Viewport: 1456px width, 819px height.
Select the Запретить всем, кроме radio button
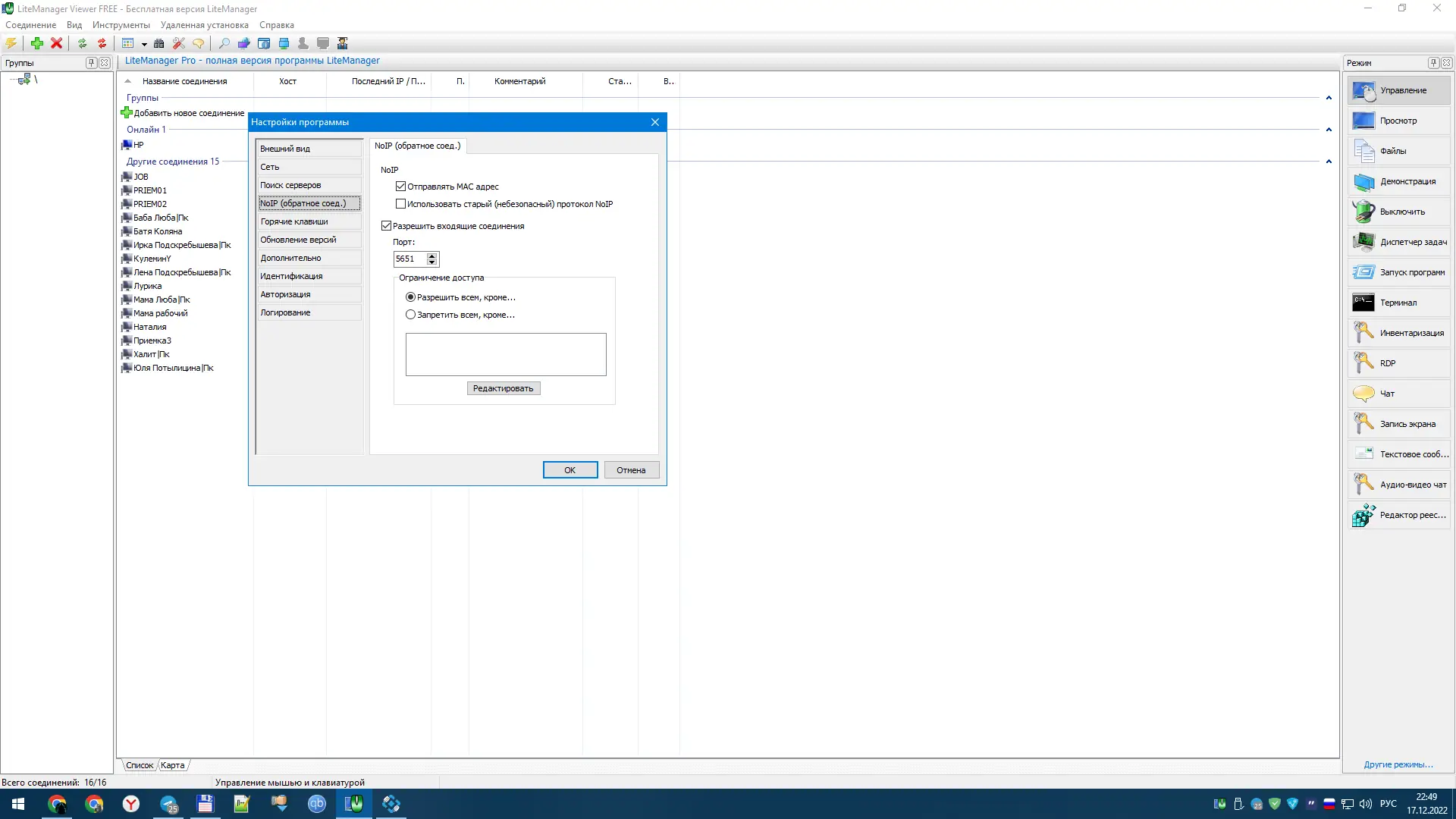[410, 315]
